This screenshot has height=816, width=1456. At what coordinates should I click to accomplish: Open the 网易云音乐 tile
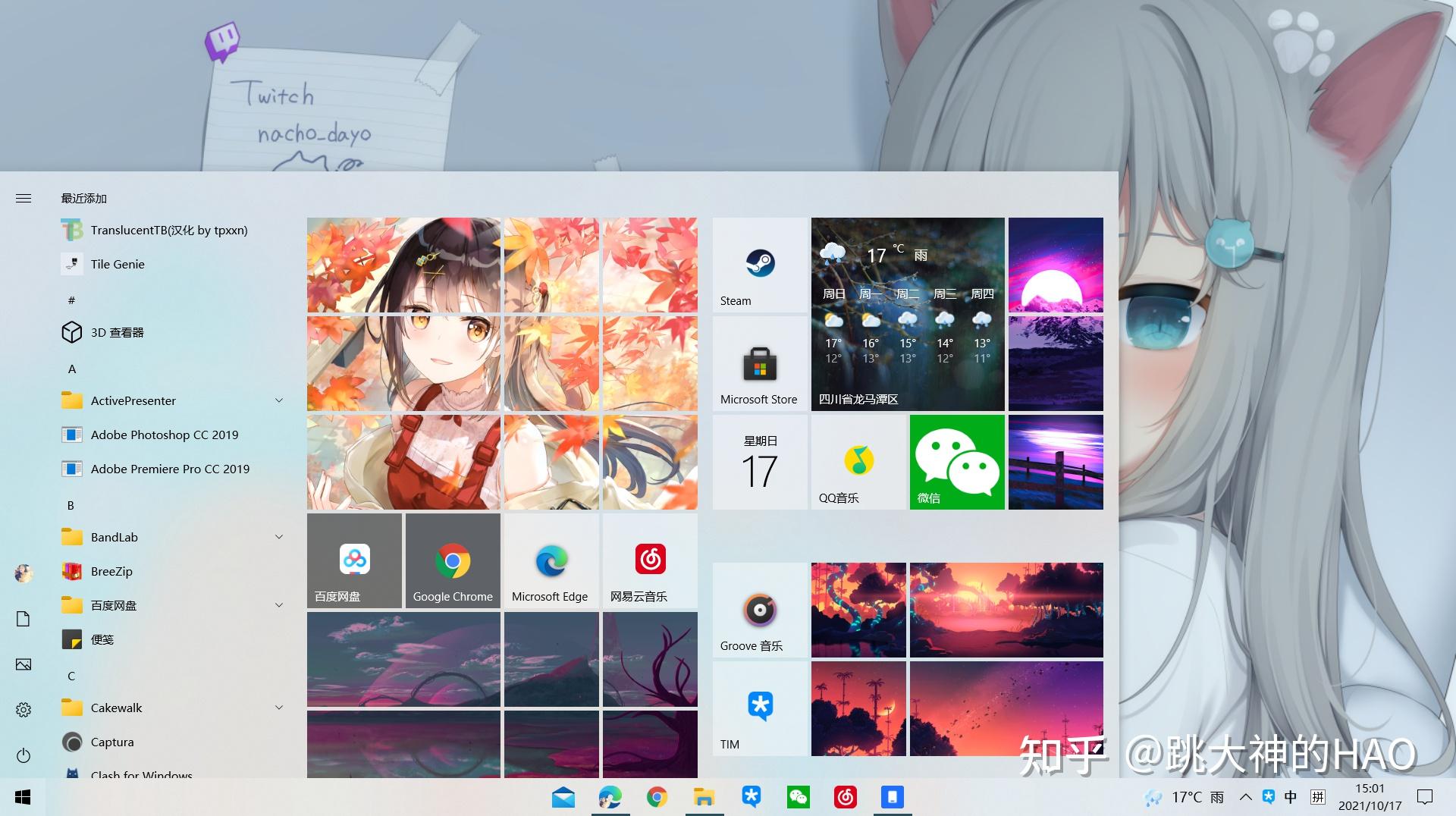point(649,560)
